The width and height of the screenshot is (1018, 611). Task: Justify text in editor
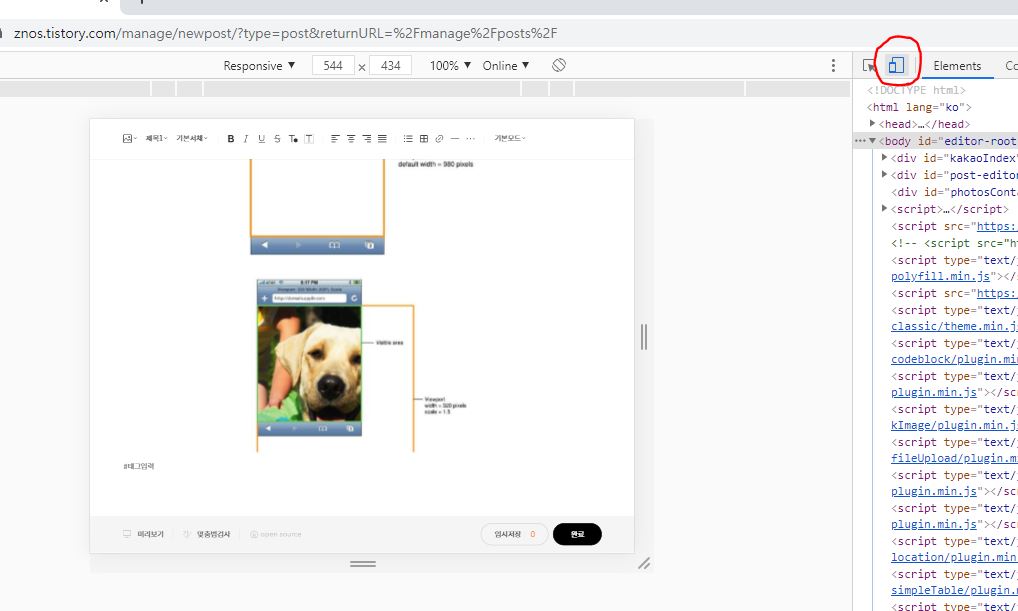click(382, 138)
